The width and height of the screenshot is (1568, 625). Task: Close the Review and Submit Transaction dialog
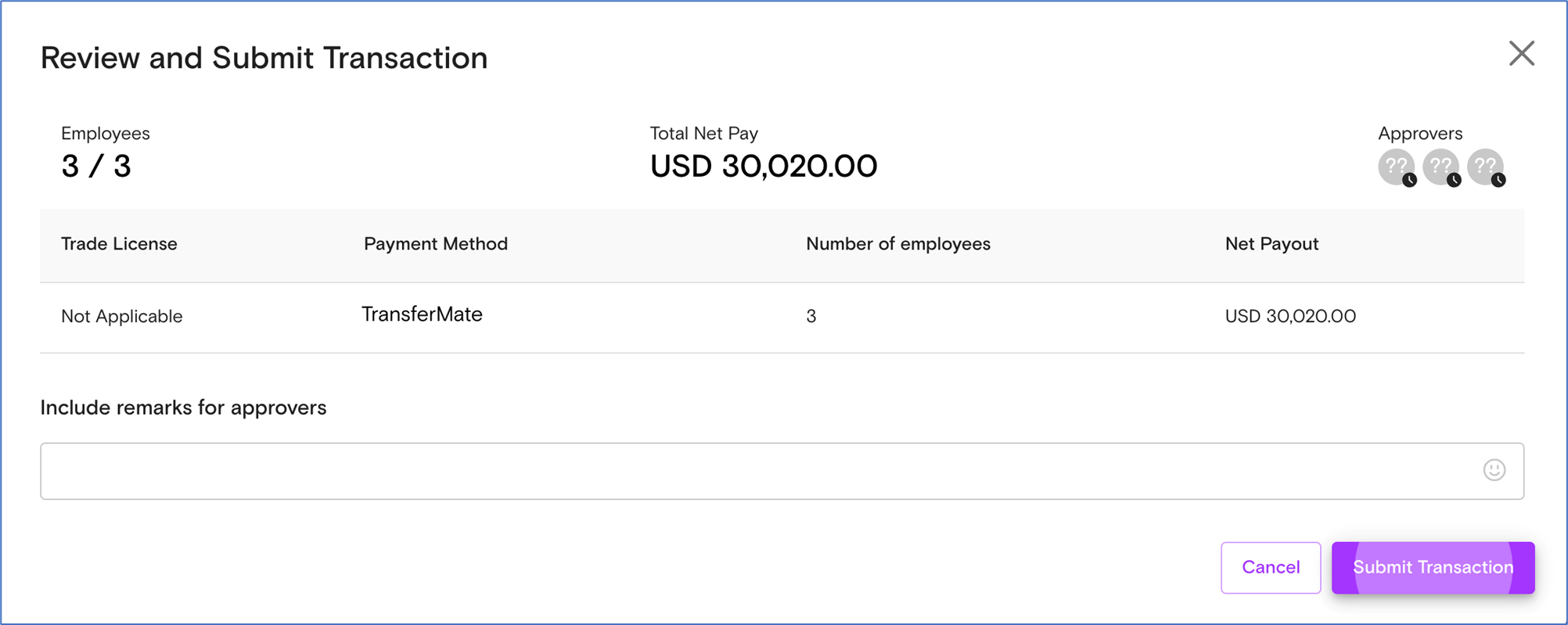click(1521, 54)
